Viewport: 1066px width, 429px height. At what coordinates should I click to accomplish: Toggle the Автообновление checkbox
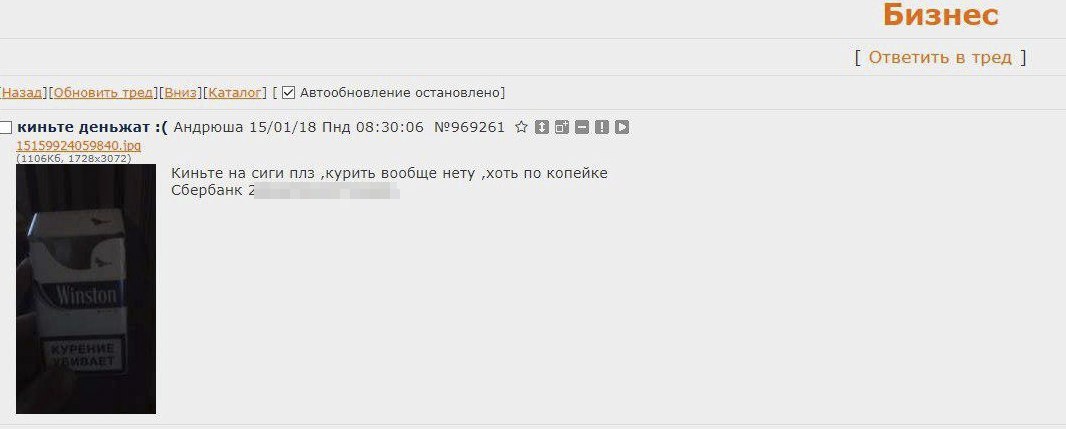pyautogui.click(x=288, y=92)
